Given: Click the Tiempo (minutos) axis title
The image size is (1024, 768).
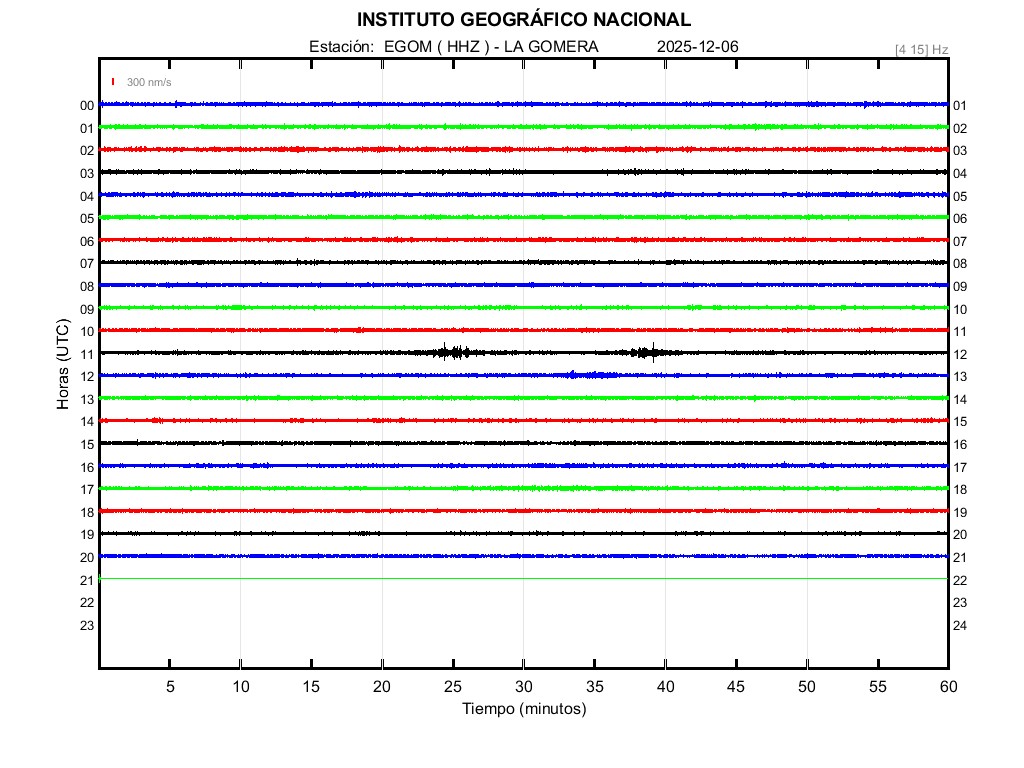Looking at the screenshot, I should pos(523,709).
